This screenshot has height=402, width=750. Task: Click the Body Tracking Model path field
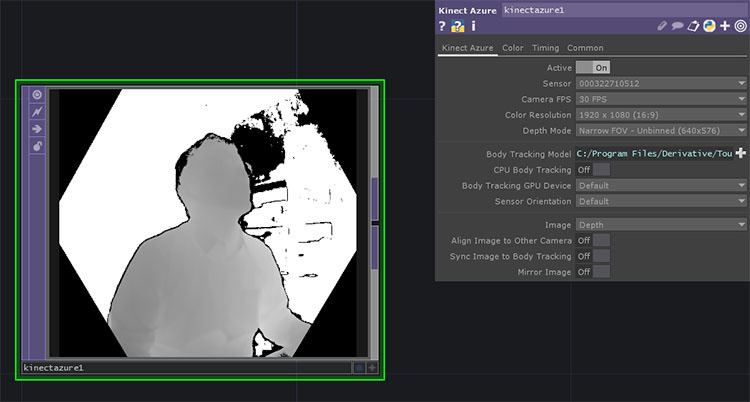pos(654,154)
